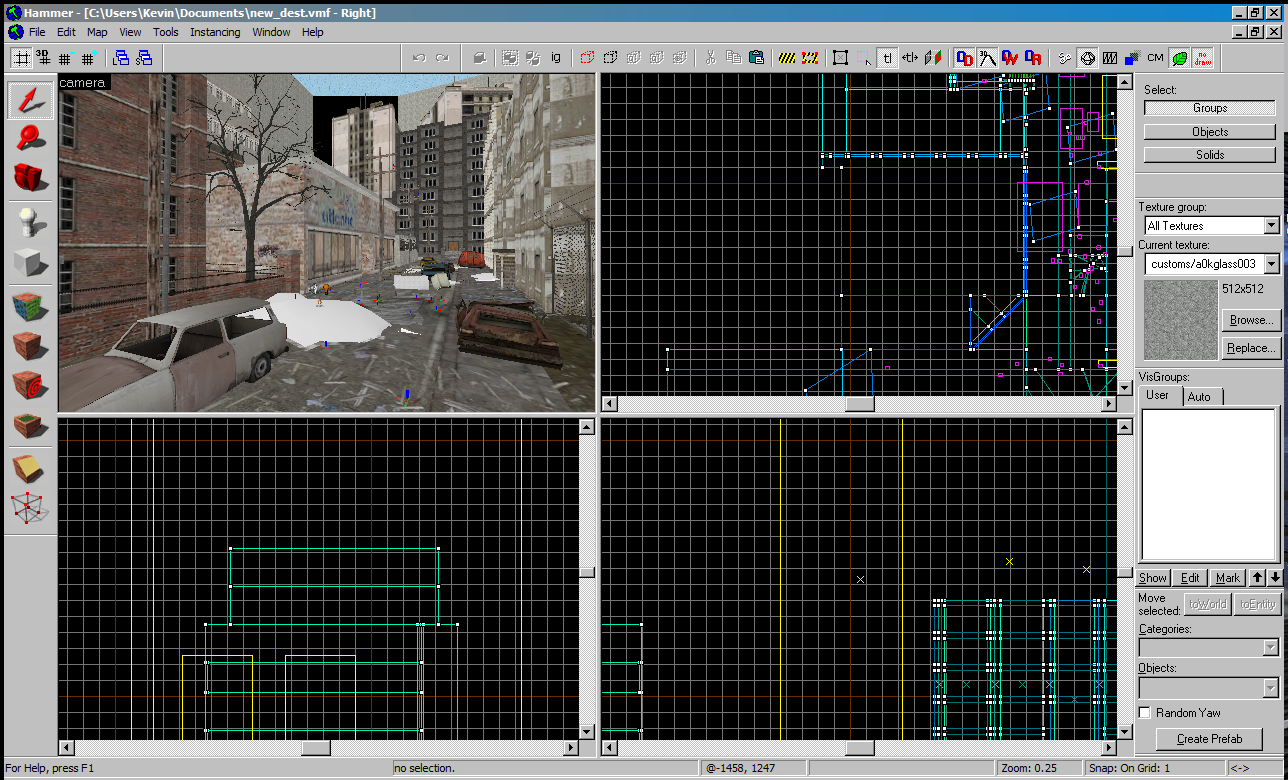The height and width of the screenshot is (780, 1288).
Task: Click the Ungroup selection icon
Action: click(x=533, y=58)
